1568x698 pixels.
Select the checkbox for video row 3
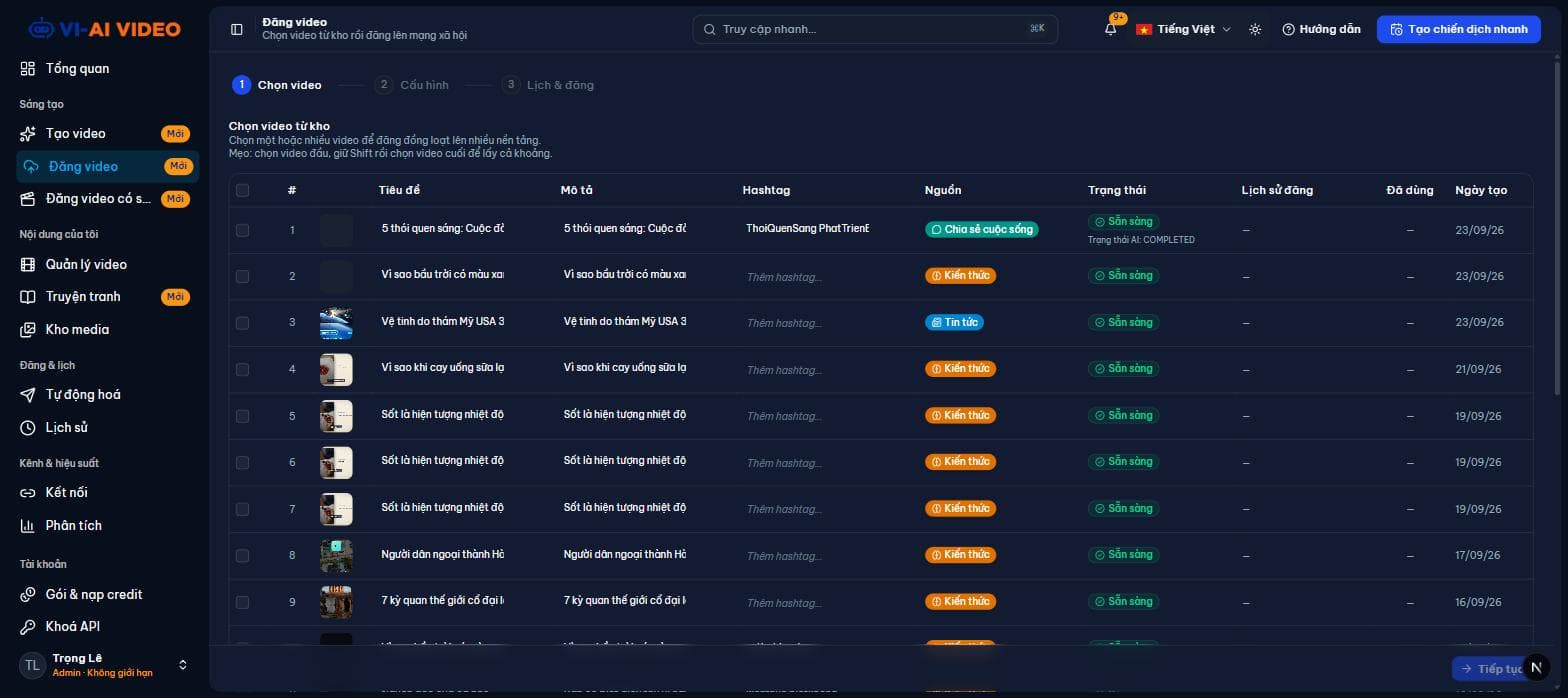242,322
